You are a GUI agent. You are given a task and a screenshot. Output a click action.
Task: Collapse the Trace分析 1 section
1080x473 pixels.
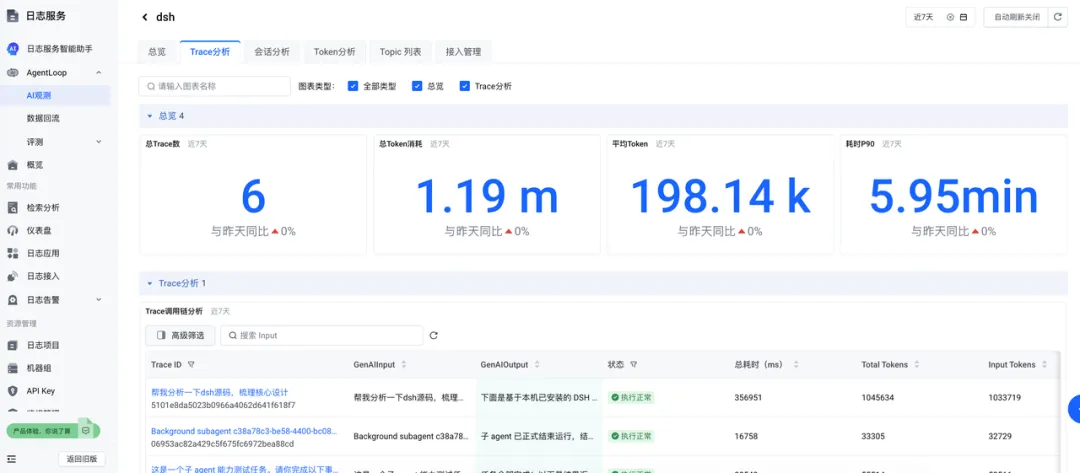pyautogui.click(x=149, y=283)
